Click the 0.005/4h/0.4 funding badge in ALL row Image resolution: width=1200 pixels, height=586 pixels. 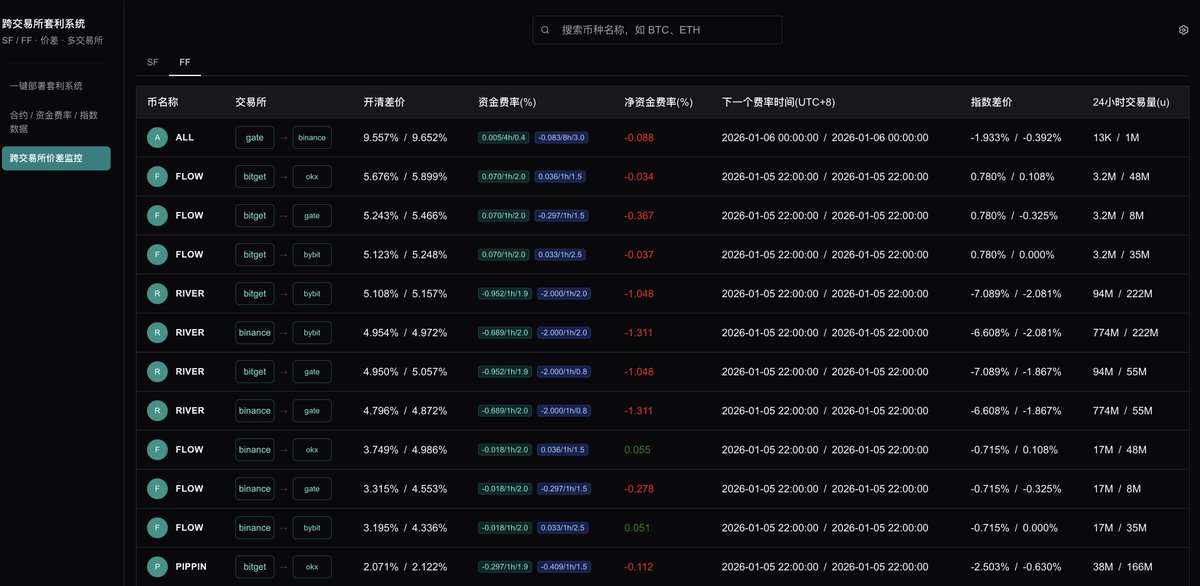[504, 137]
